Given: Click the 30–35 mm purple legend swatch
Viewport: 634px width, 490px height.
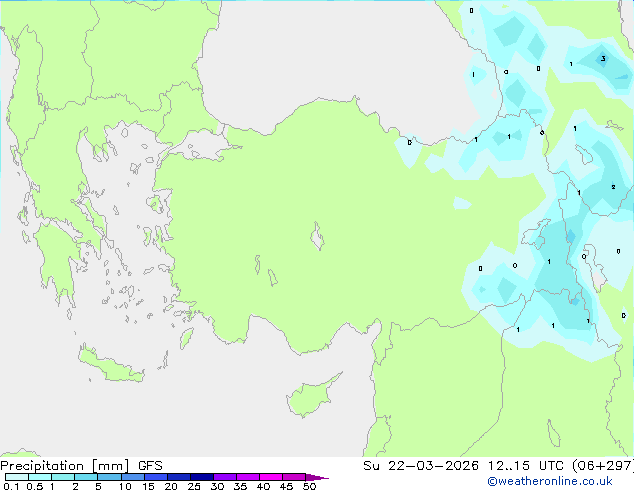Looking at the screenshot, I should 225,477.
